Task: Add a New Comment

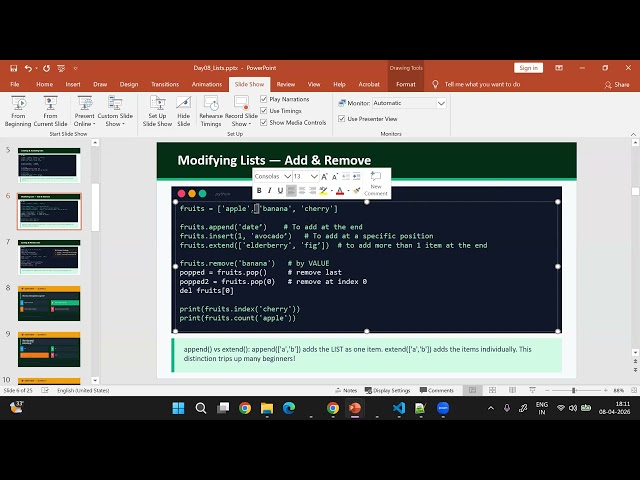Action: point(376,183)
